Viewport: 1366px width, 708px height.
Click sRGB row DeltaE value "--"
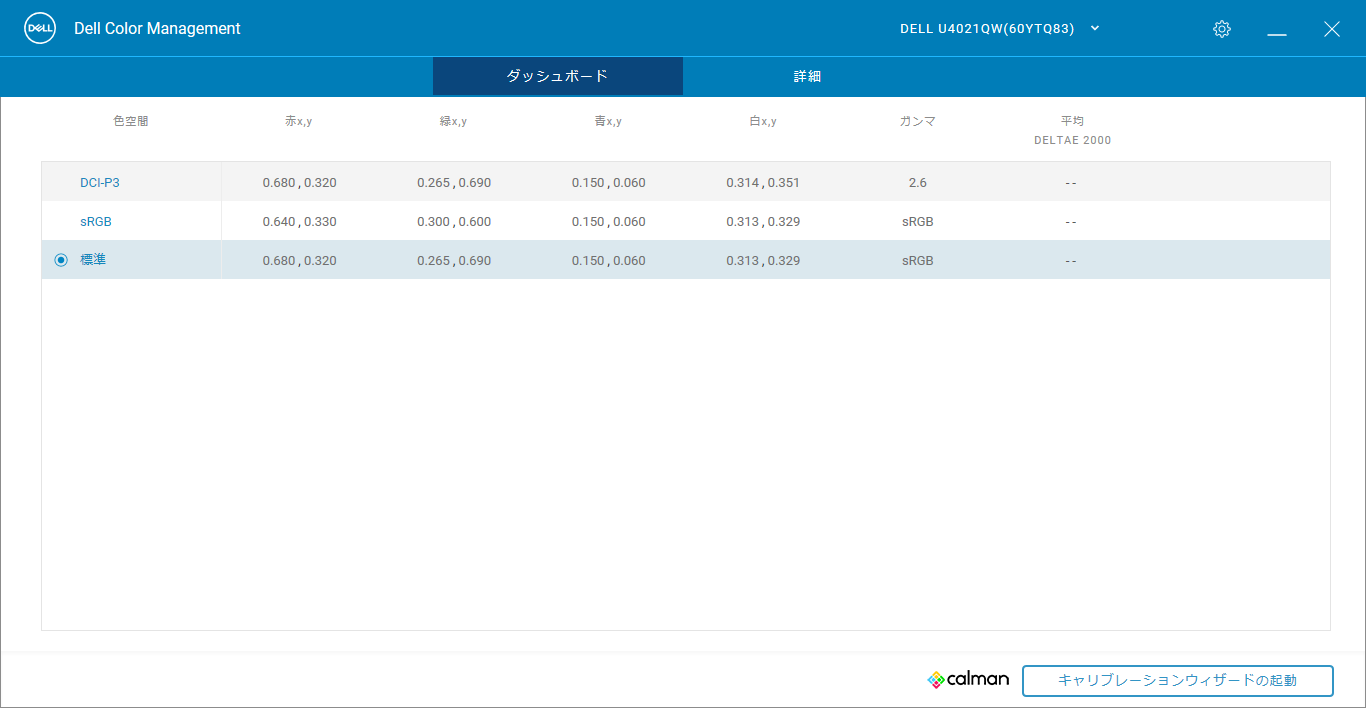(1071, 222)
